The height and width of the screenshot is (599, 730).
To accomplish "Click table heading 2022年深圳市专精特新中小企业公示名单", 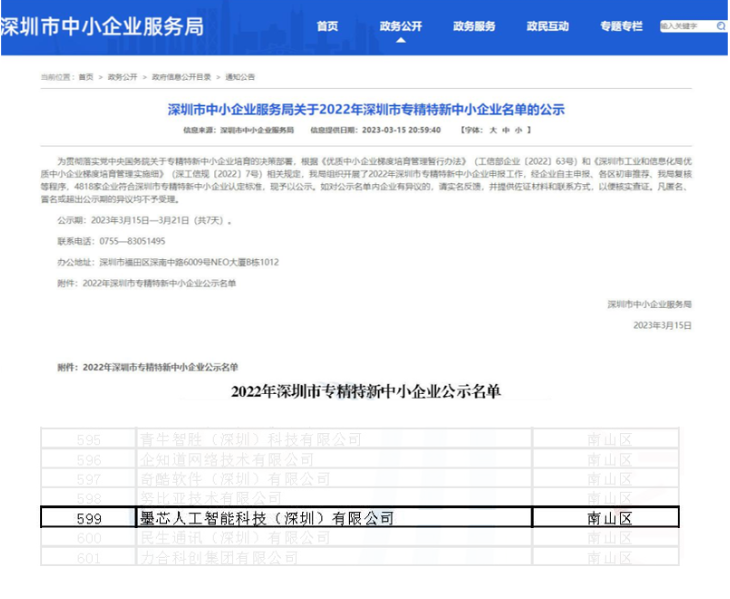I will click(366, 391).
